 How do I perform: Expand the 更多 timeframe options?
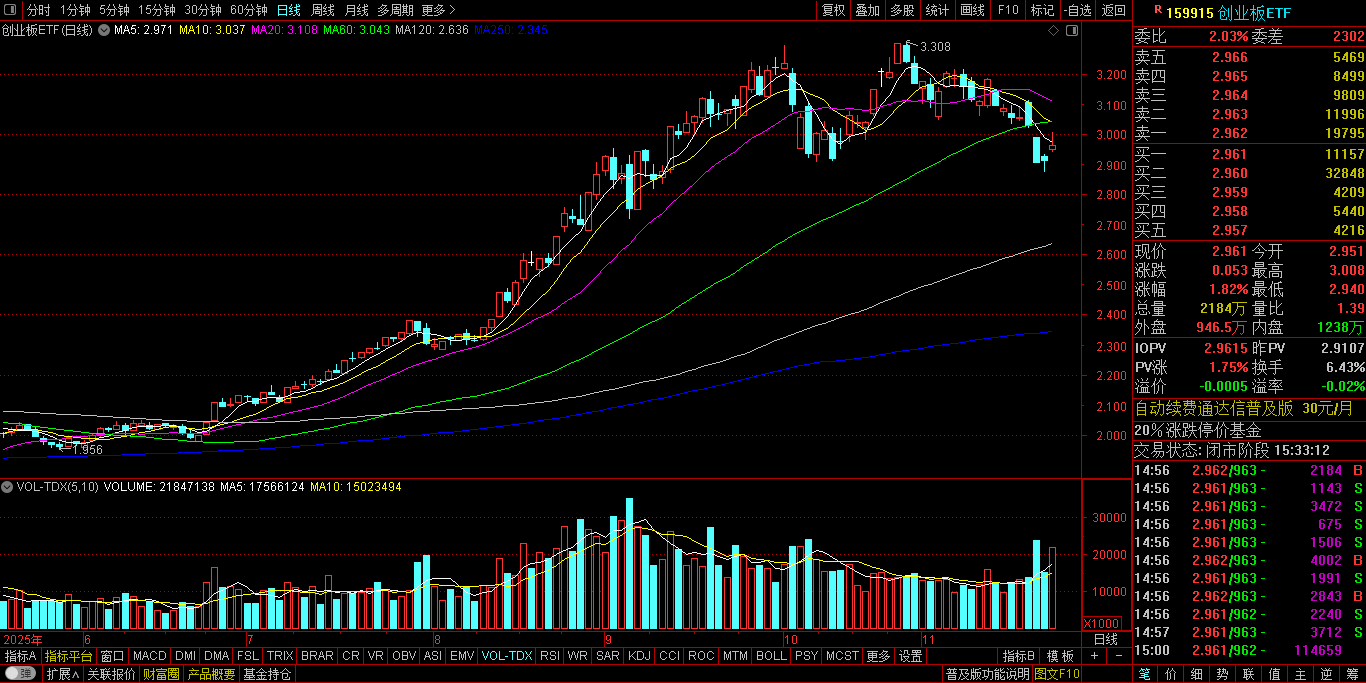[x=434, y=10]
